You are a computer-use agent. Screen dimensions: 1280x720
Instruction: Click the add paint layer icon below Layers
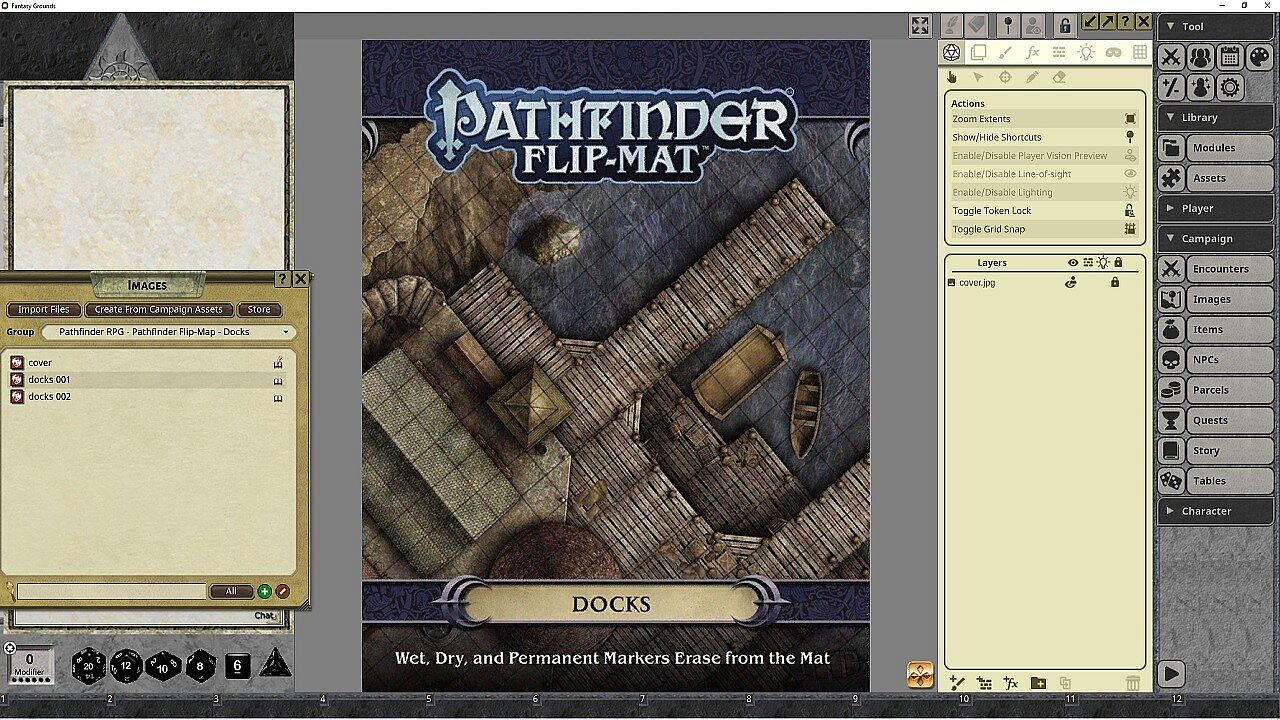957,683
